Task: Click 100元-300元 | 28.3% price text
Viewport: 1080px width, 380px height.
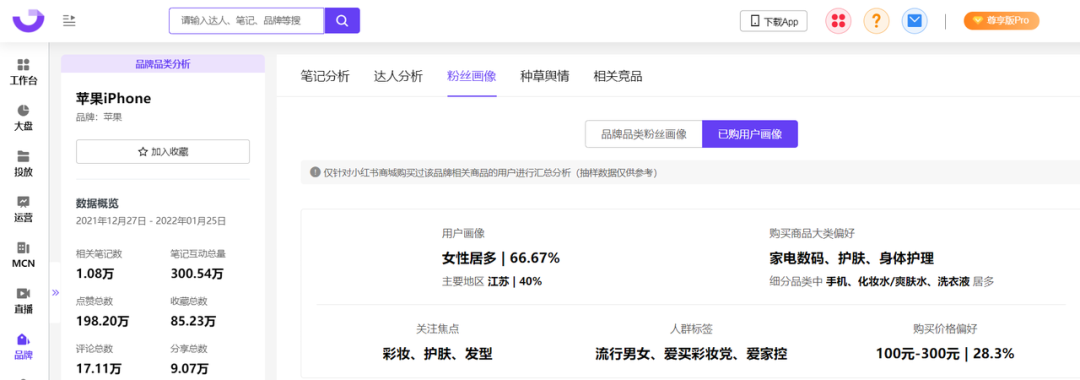Action: 945,354
